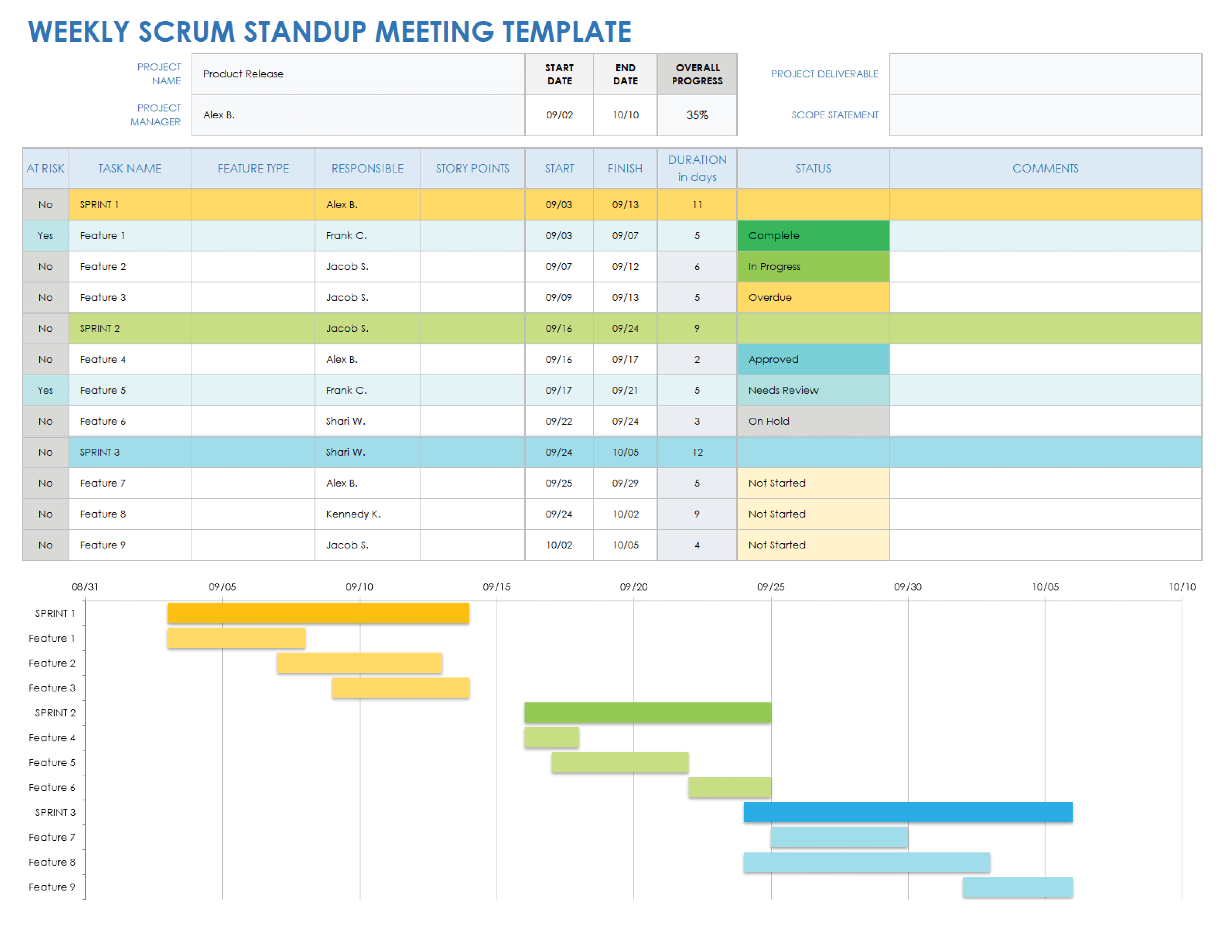This screenshot has width=1232, height=952.
Task: Click the COMMENTS column header
Action: (x=1045, y=169)
